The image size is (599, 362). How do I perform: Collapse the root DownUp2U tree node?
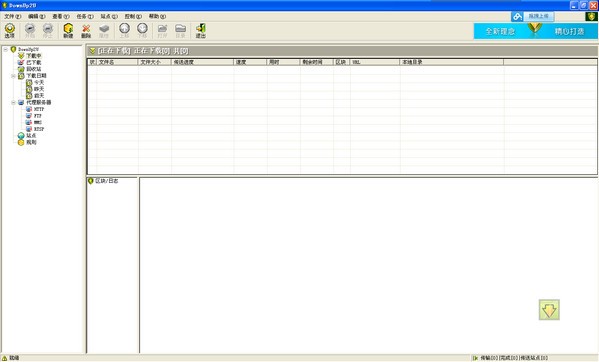[x=6, y=49]
